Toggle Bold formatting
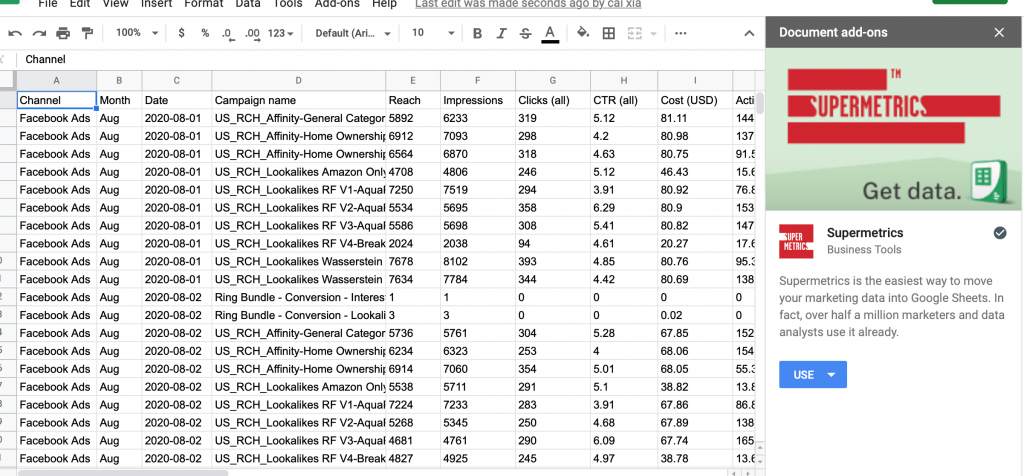The width and height of the screenshot is (1024, 476). click(477, 33)
